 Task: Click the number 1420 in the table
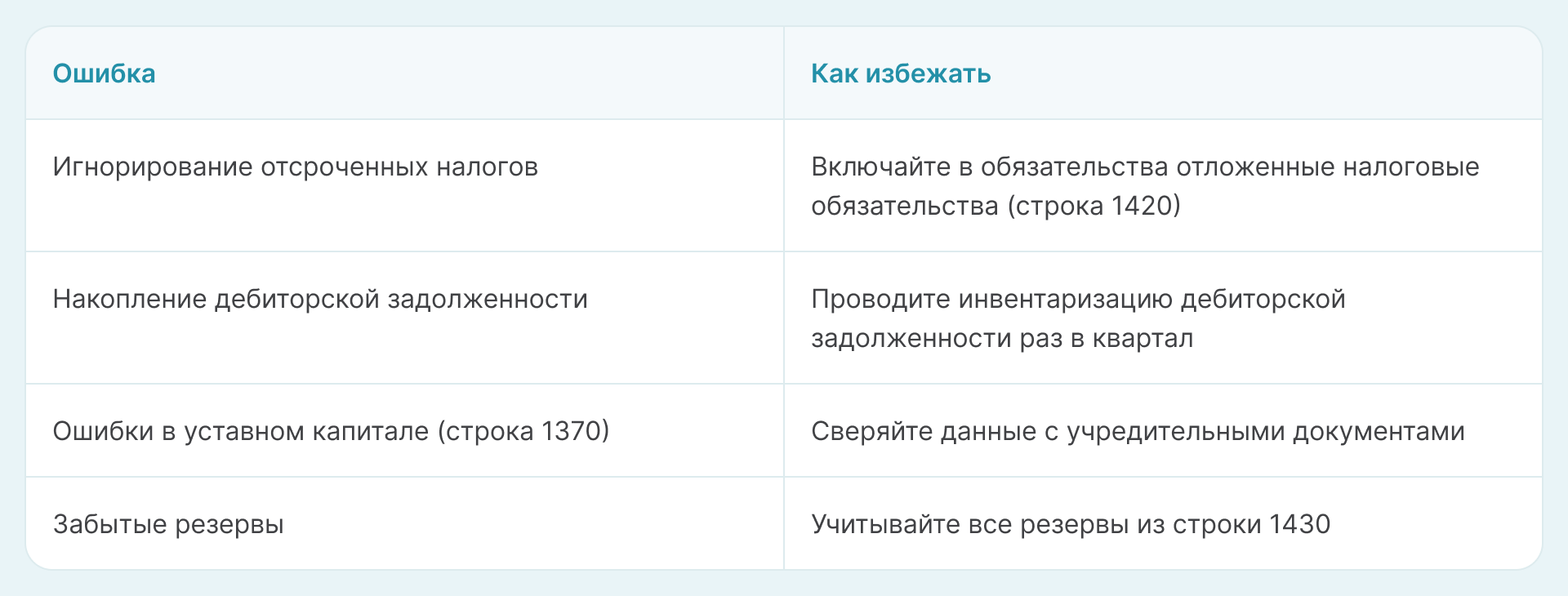click(1142, 206)
